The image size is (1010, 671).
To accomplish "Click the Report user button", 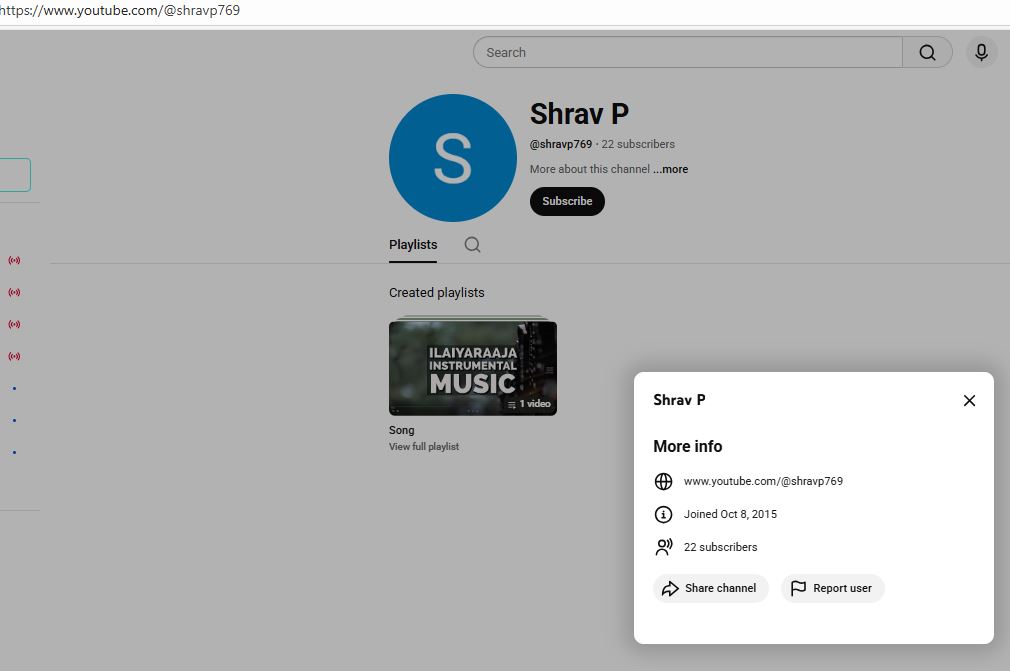I will (832, 588).
